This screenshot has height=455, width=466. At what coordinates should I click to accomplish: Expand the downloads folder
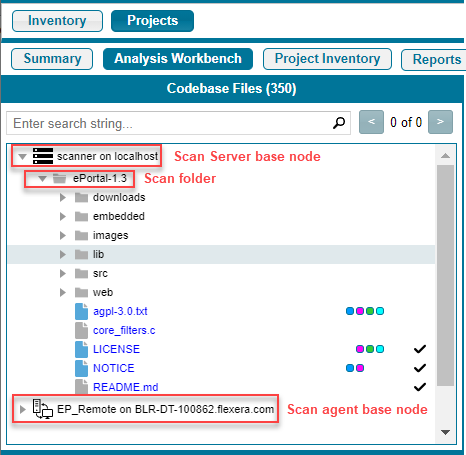[63, 197]
